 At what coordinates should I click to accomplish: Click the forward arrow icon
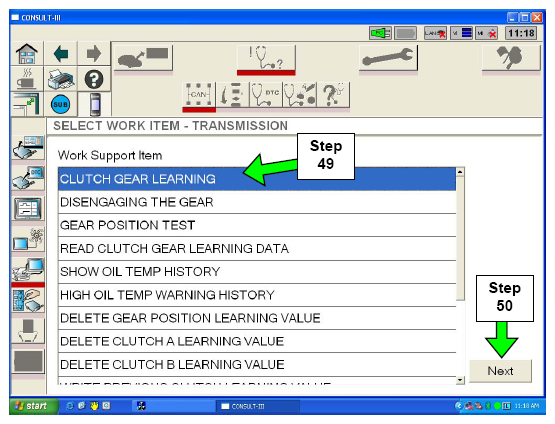pos(94,53)
